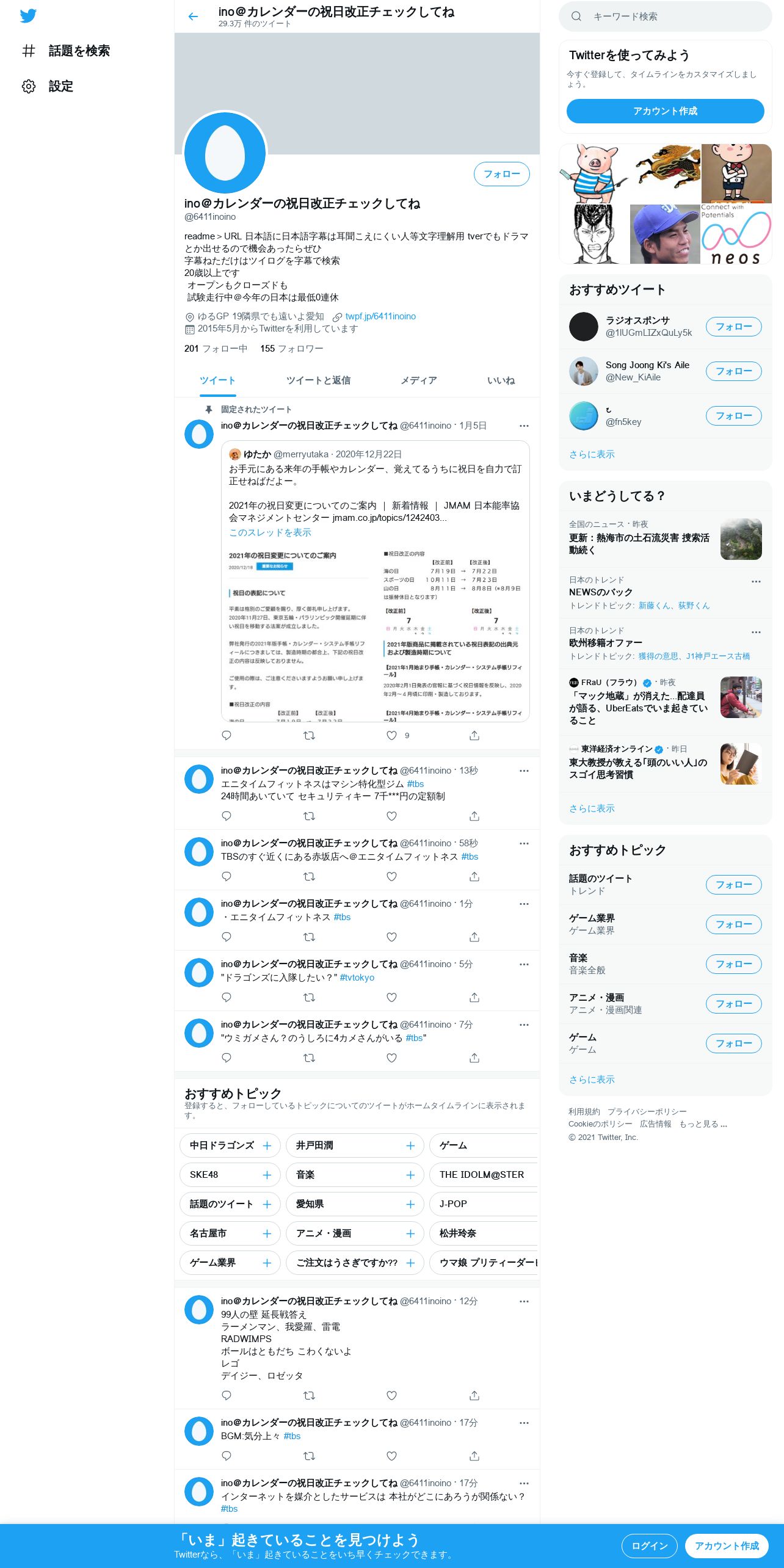The height and width of the screenshot is (1568, 784).
Task: Open the egg profile avatar picture
Action: (225, 153)
